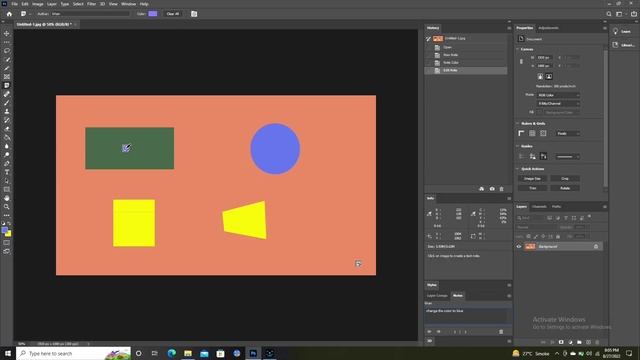640x360 pixels.
Task: Click the Search icon at the top right
Action: 609,14
